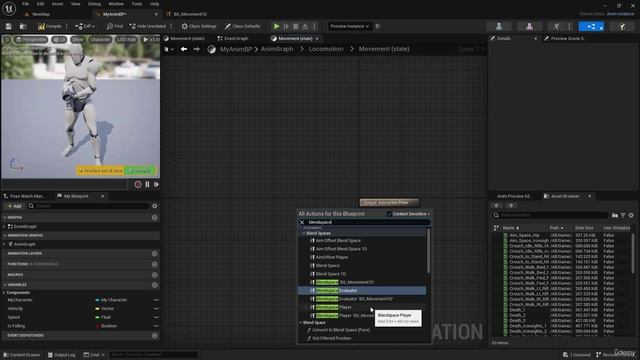Open the Diff dropdown
The width and height of the screenshot is (640, 360).
coord(85,26)
